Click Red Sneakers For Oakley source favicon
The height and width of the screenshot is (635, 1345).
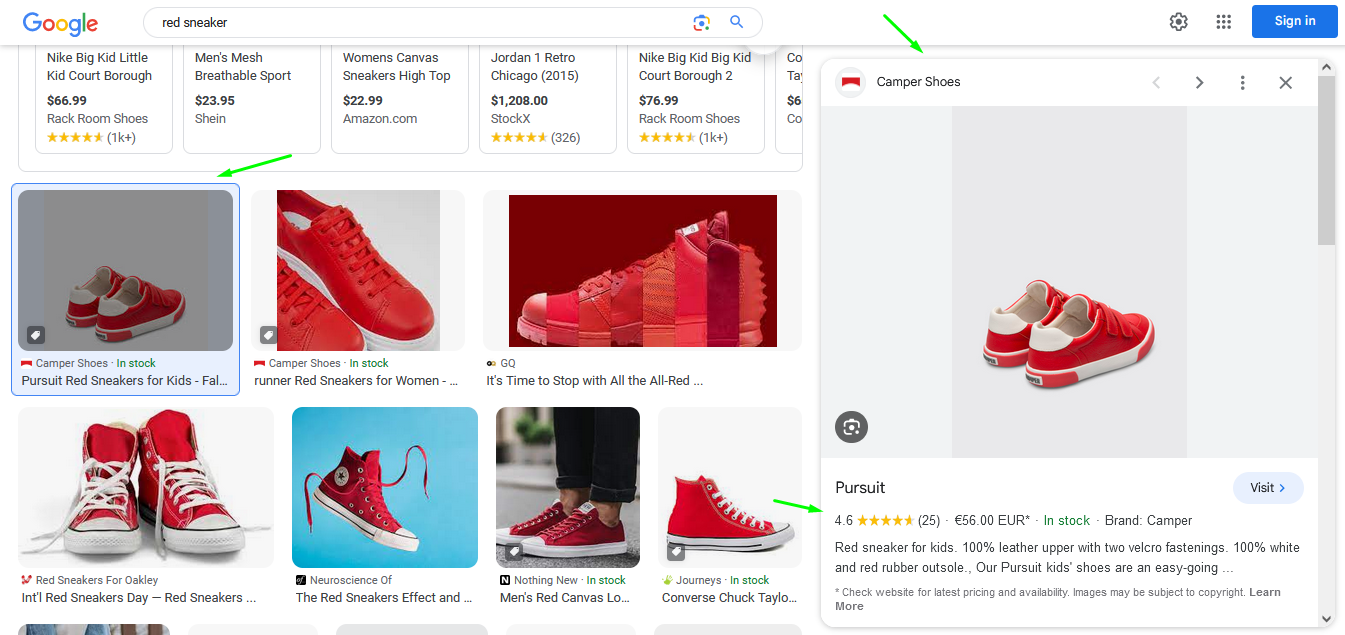(x=27, y=580)
